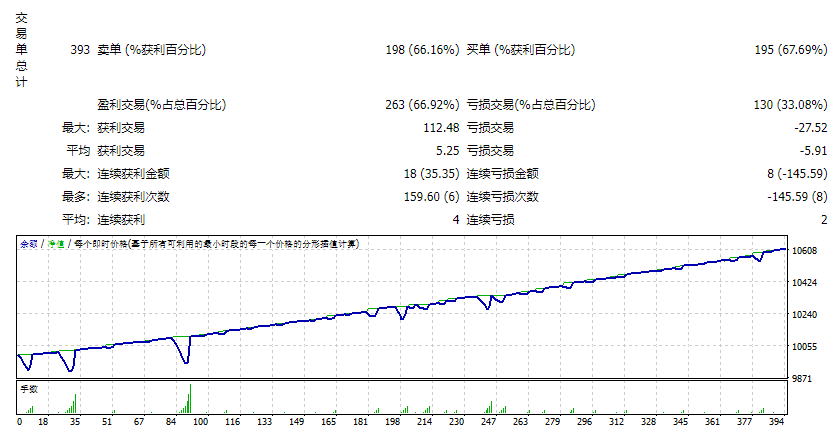
Task: Click the 每个即时价格 modelling description text
Action: click(x=217, y=244)
